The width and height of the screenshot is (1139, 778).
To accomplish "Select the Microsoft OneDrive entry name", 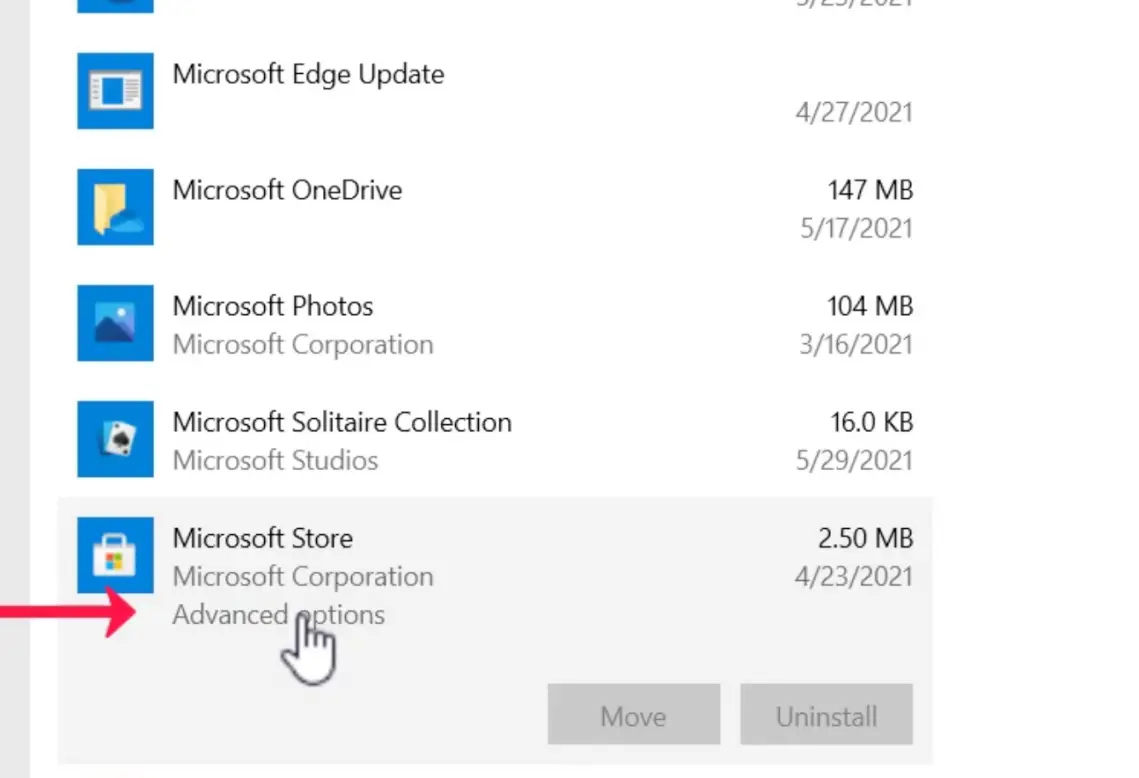I will pyautogui.click(x=288, y=190).
